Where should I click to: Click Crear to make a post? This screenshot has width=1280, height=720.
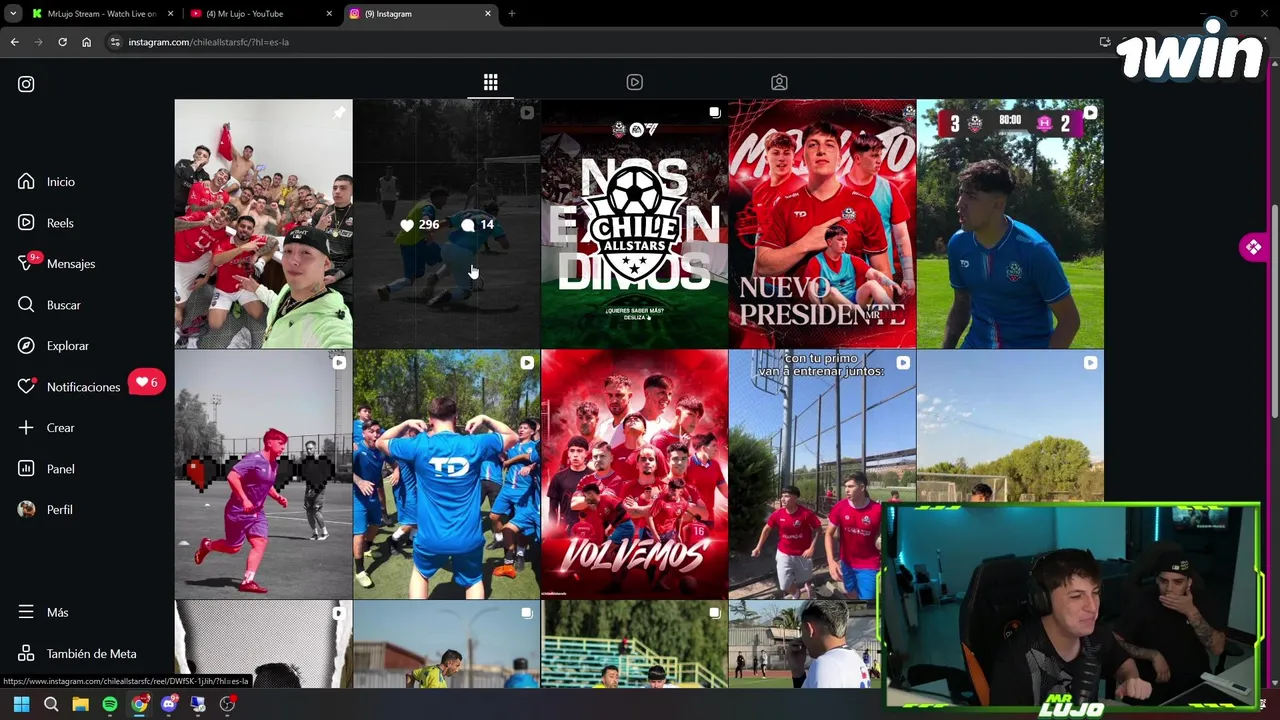(x=60, y=428)
